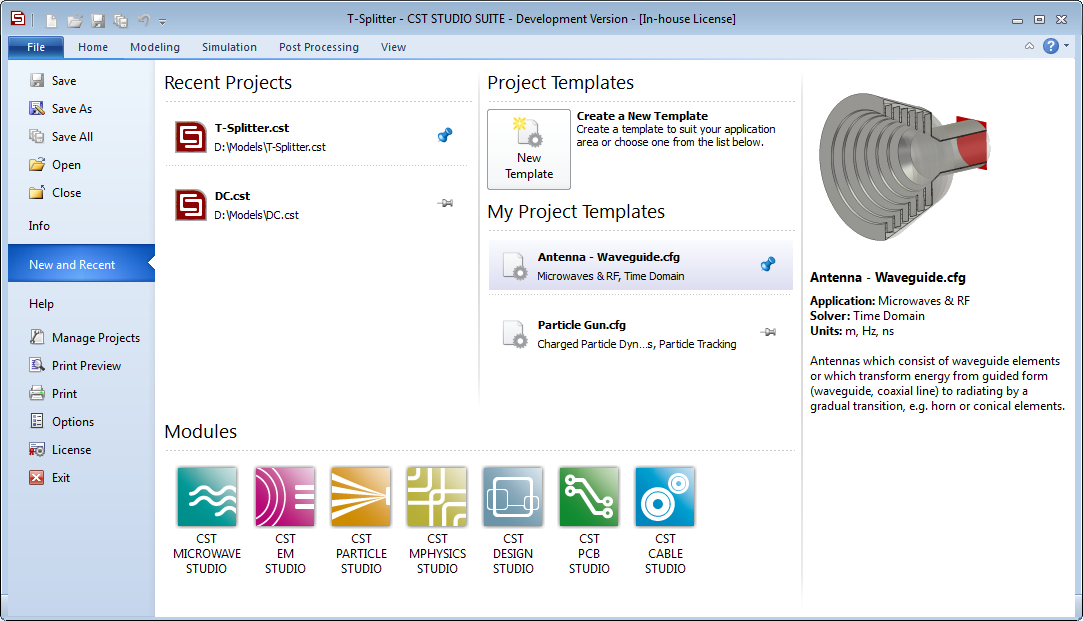Switch to the Simulation ribbon tab

pos(229,47)
